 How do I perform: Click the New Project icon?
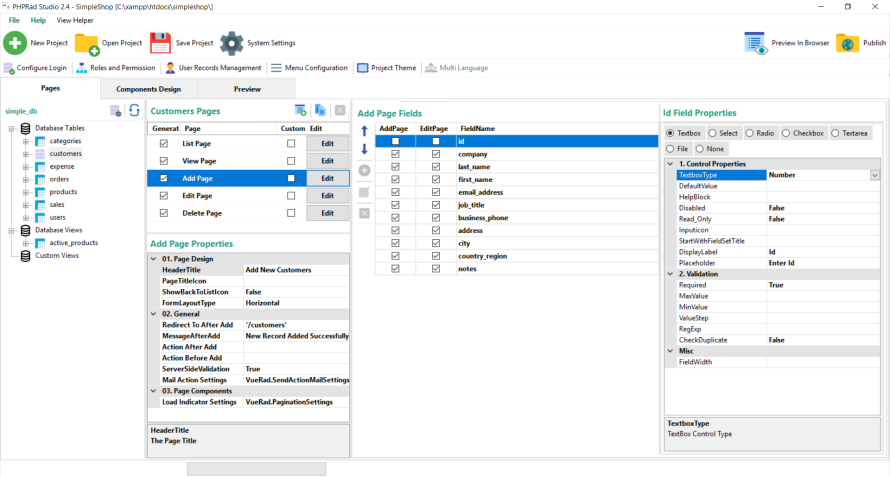pos(15,43)
